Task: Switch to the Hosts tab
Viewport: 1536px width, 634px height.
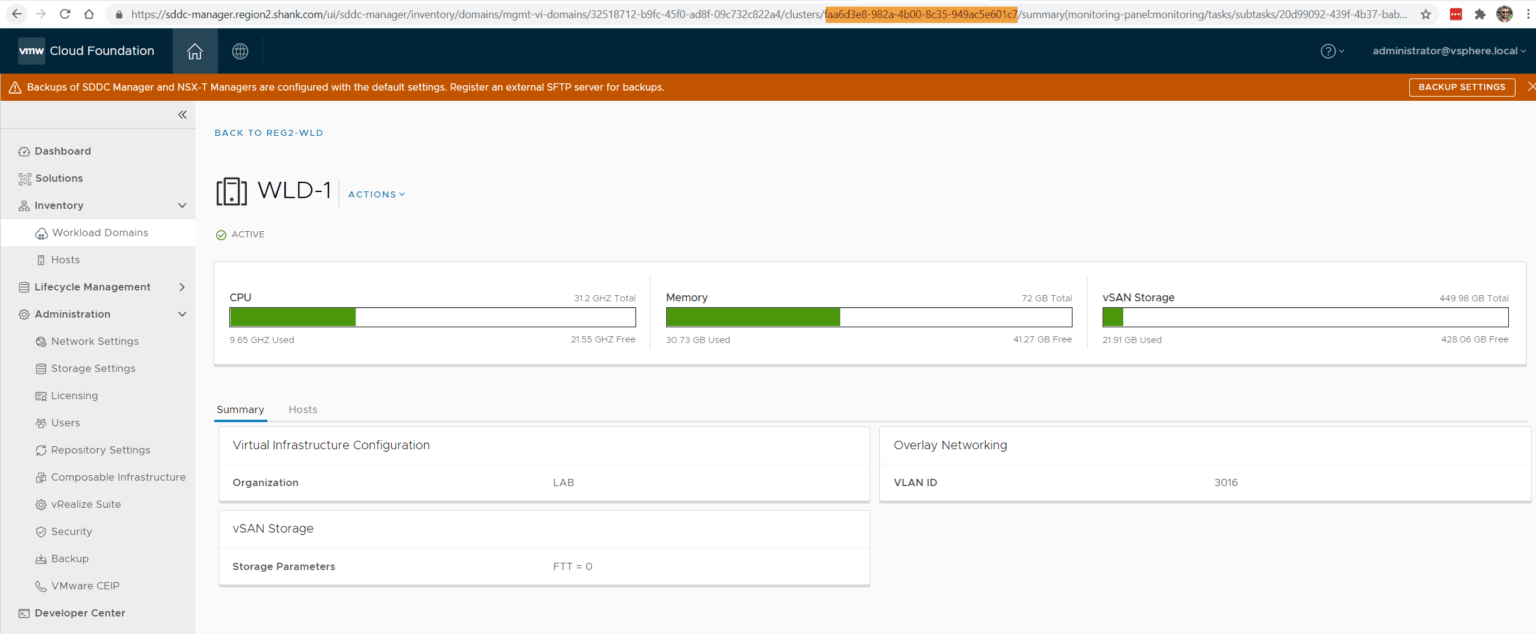Action: click(x=302, y=409)
